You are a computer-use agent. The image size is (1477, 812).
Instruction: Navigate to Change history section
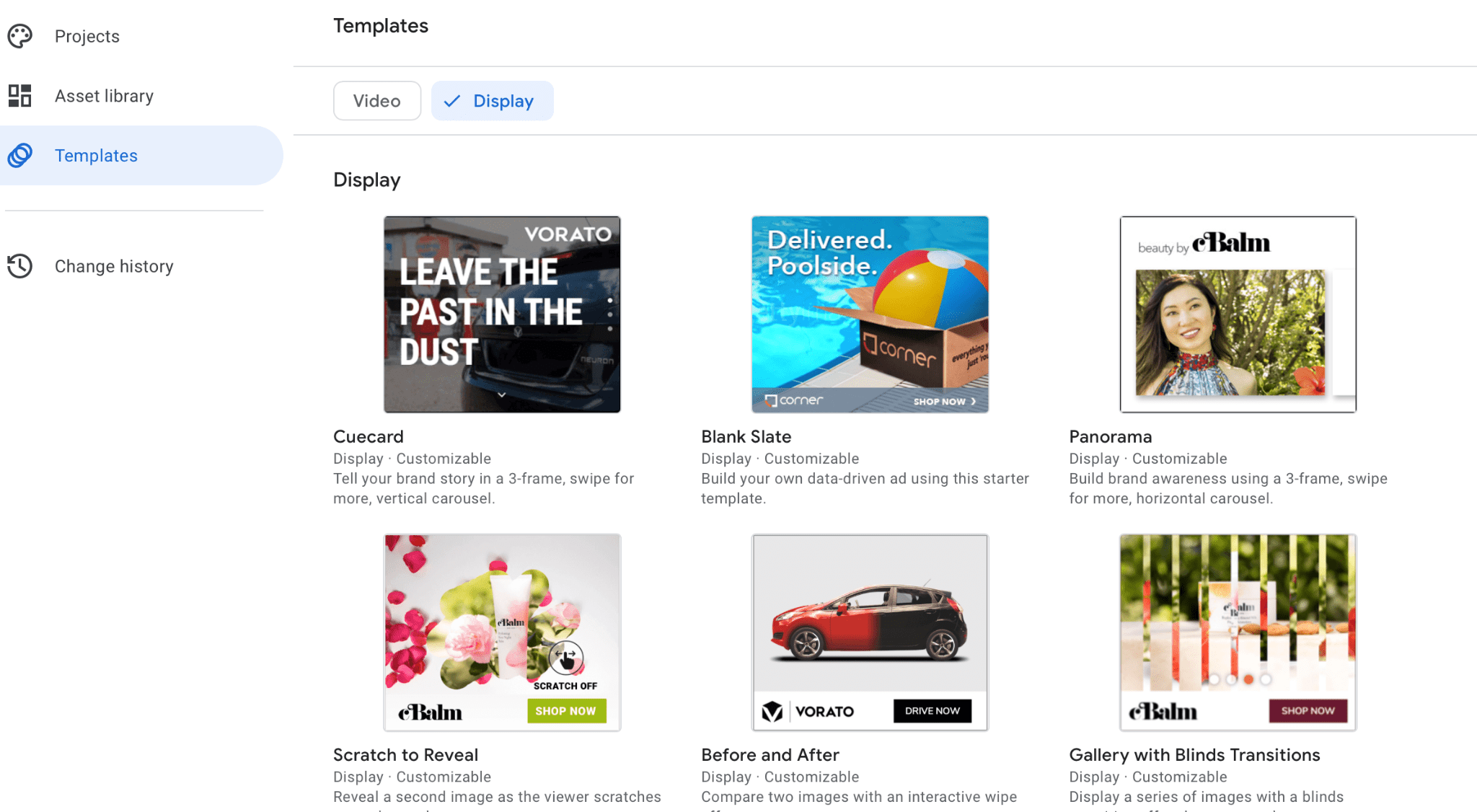point(115,265)
